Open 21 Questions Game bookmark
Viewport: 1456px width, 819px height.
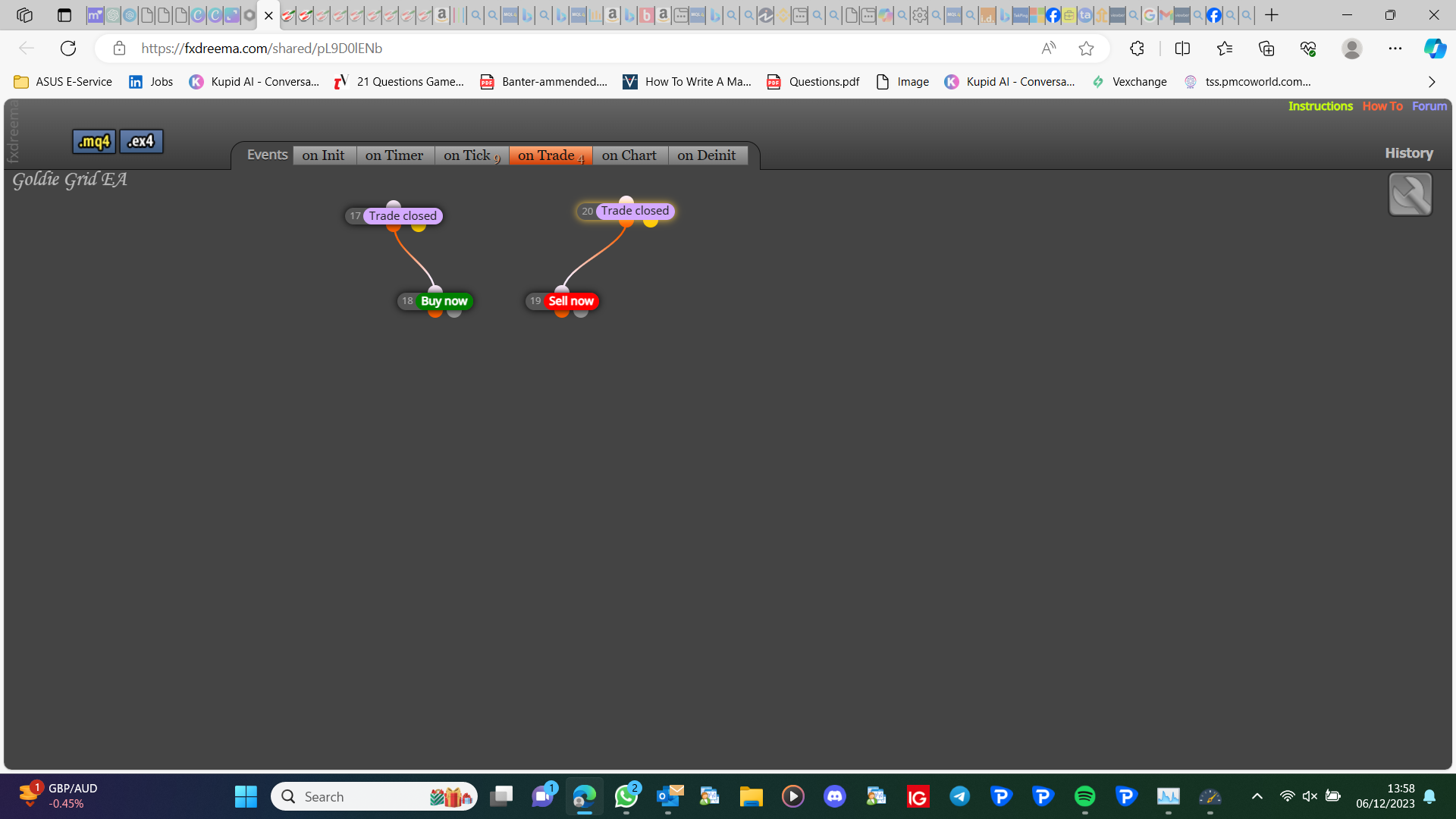[399, 82]
